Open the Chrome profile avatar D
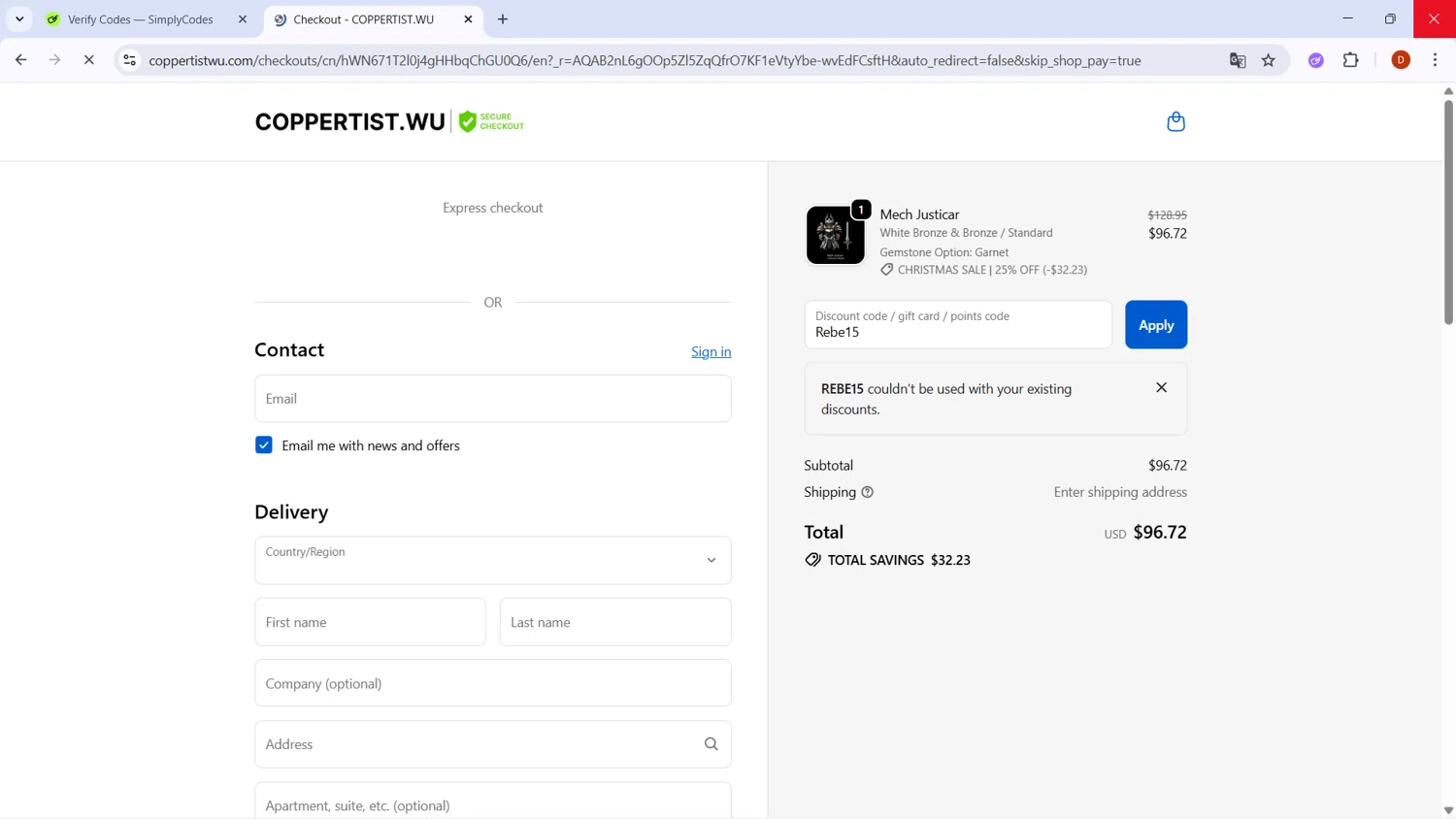The height and width of the screenshot is (819, 1456). (1401, 60)
